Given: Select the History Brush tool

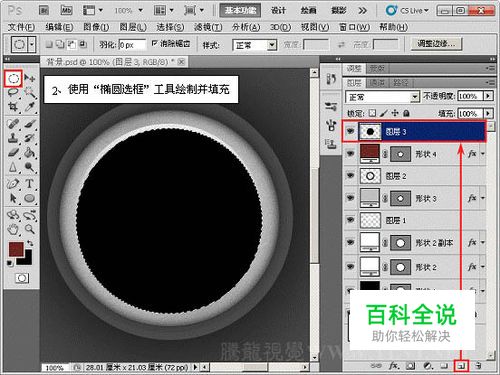Looking at the screenshot, I should tap(30, 138).
